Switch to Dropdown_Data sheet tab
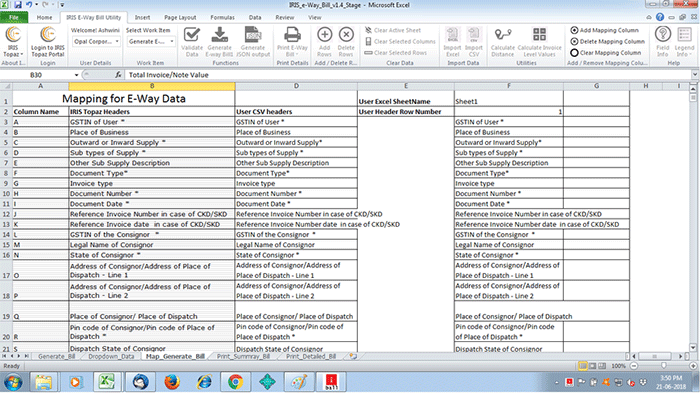This screenshot has height=393, width=700. point(111,356)
